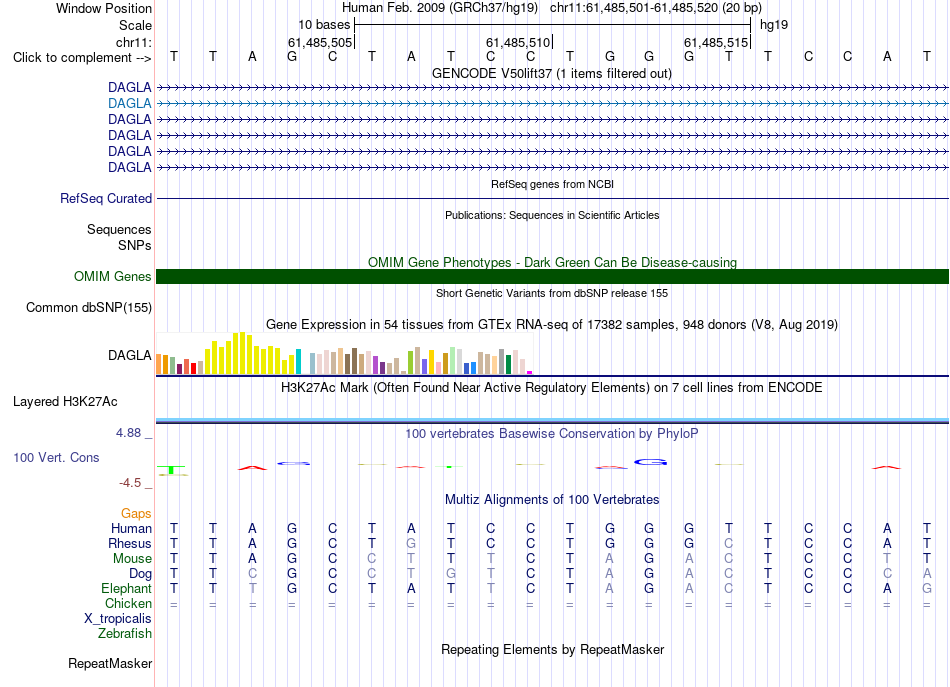Screen dimensions: 950x687
Task: Open the GENCODE V50lift37 track title
Action: tap(552, 73)
